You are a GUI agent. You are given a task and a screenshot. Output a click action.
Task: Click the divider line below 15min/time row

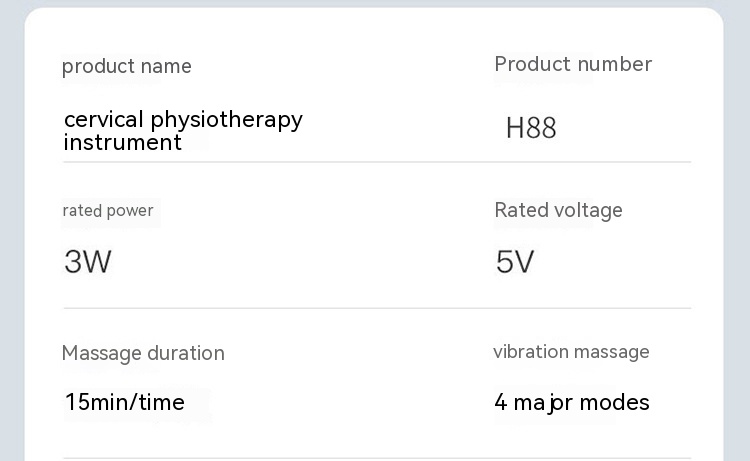[377, 458]
